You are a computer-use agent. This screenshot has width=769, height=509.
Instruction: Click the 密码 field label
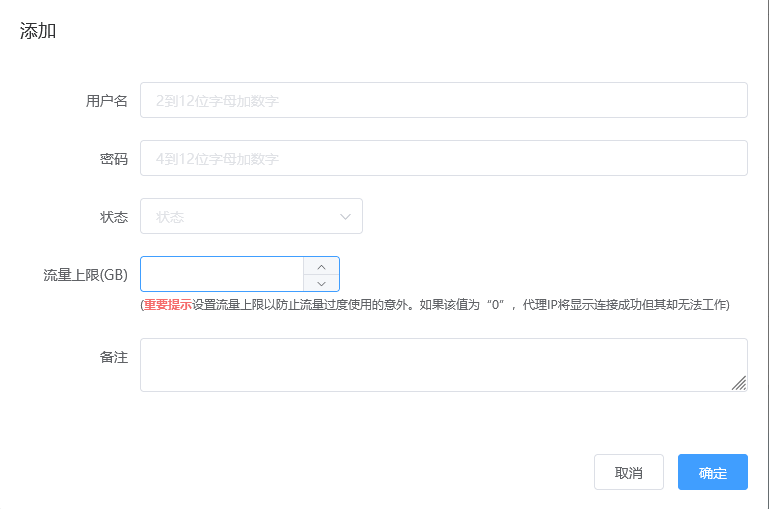[x=114, y=159]
